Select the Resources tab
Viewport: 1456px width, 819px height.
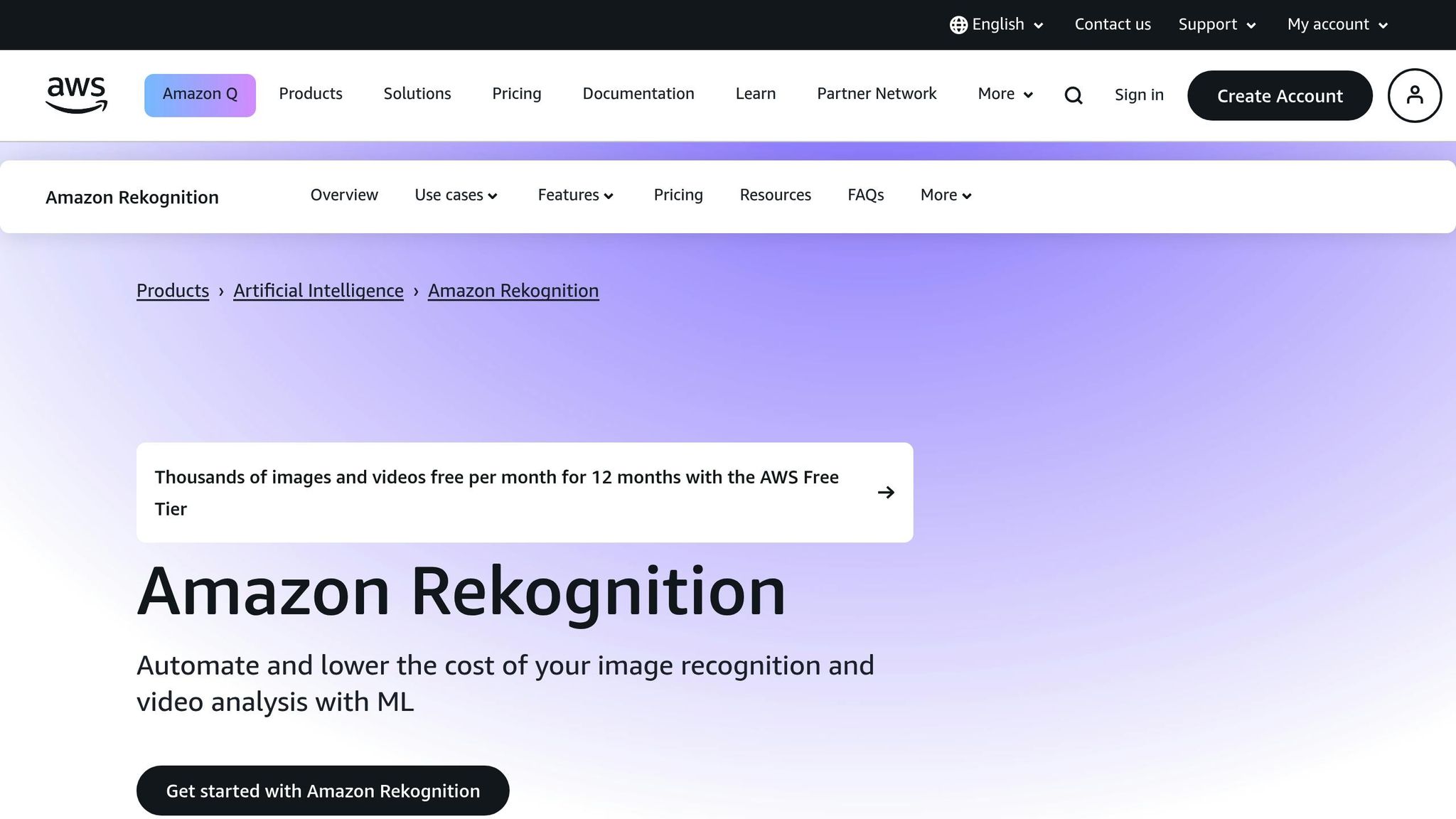776,195
